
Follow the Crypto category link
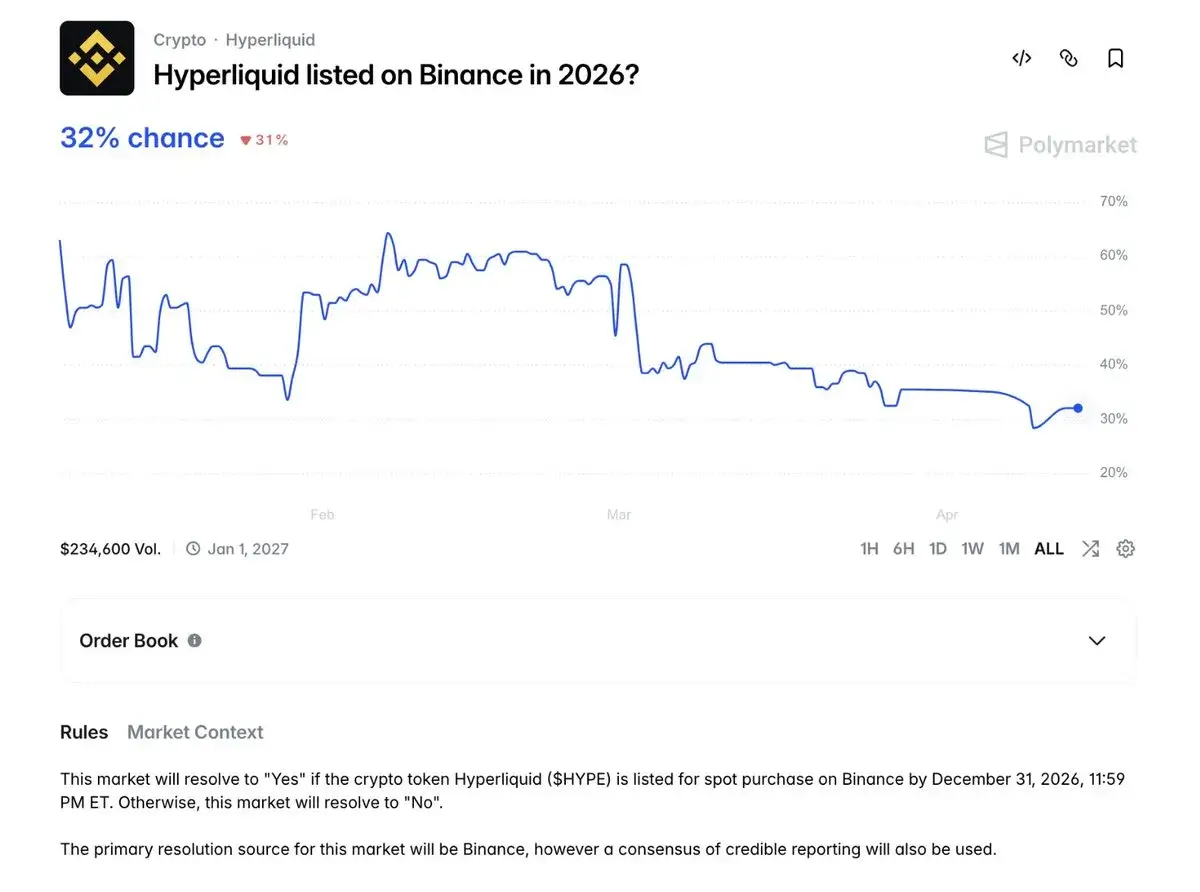pyautogui.click(x=179, y=40)
